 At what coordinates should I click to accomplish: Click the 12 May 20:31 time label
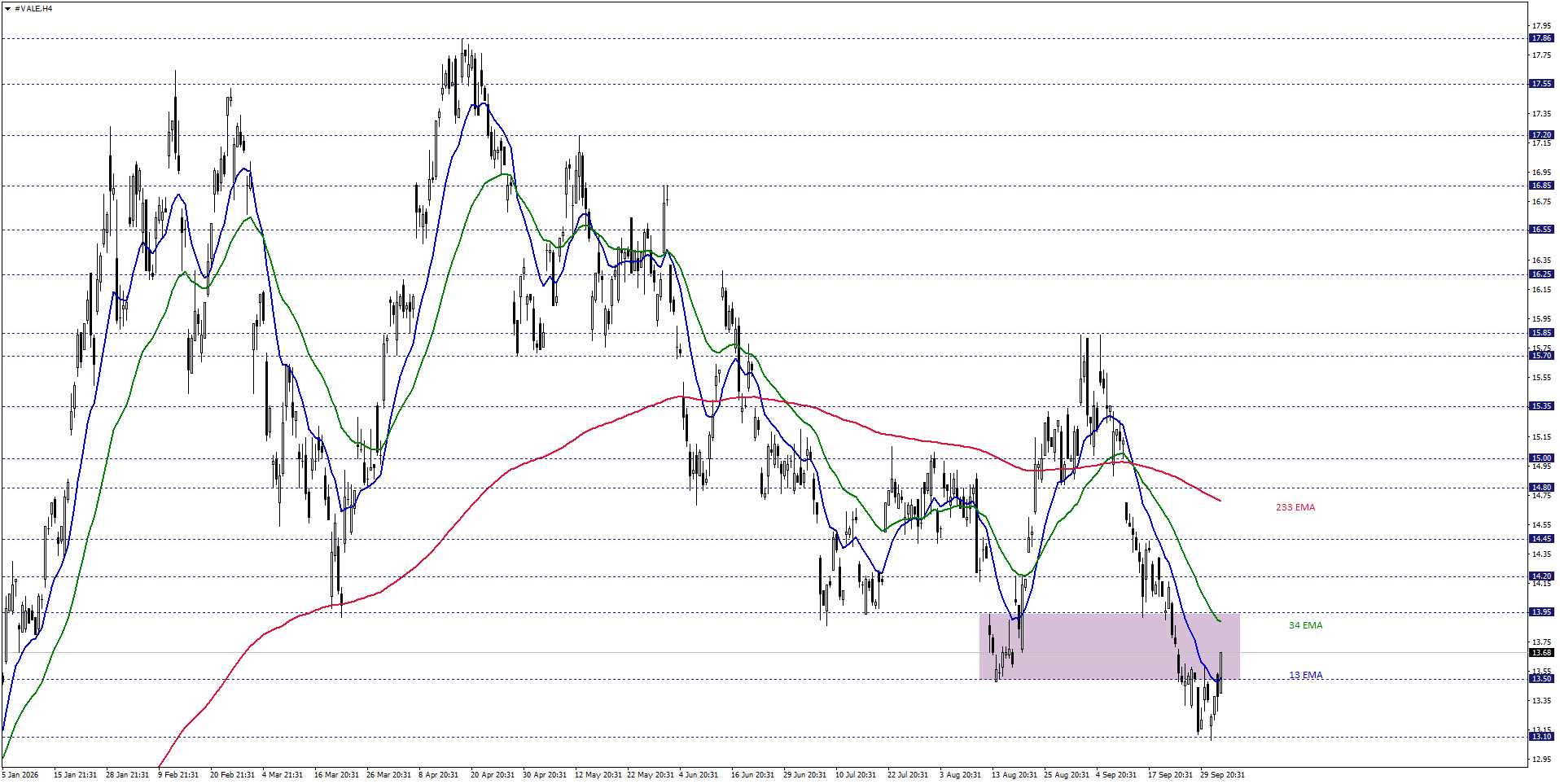pos(598,775)
